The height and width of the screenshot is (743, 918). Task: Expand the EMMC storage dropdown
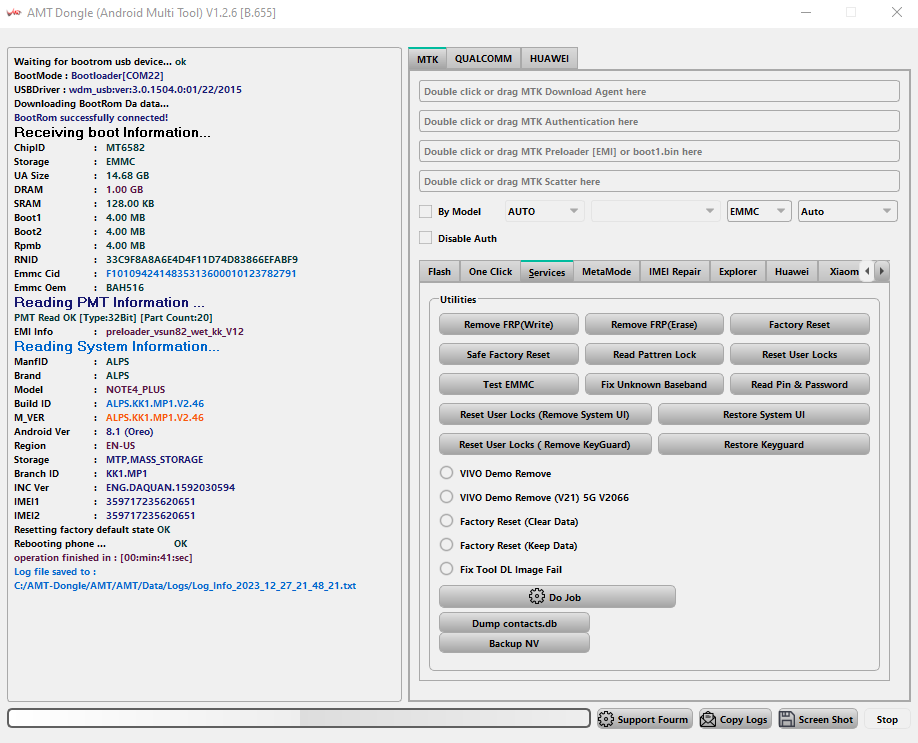click(x=759, y=211)
